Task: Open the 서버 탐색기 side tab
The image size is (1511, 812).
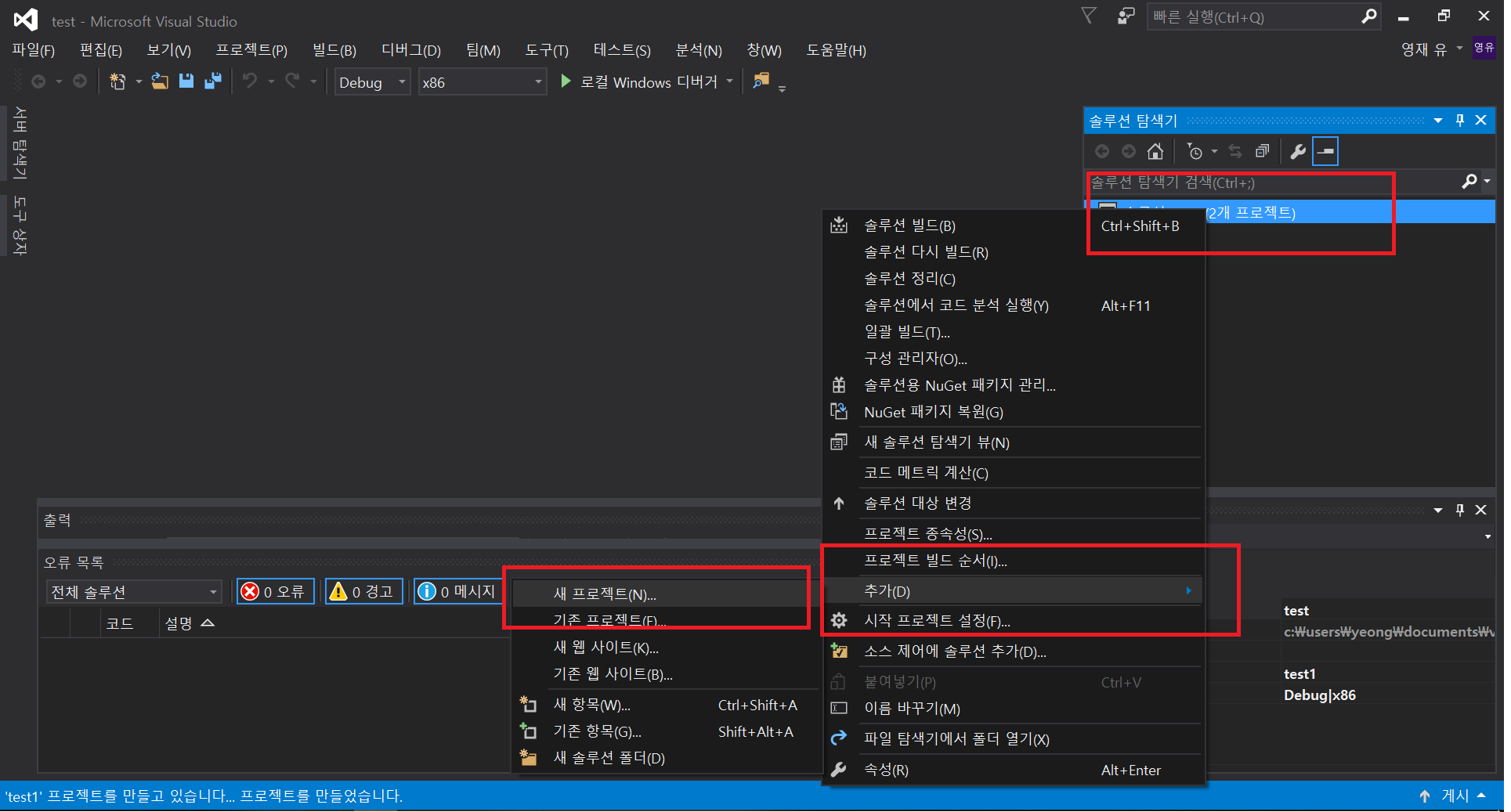Action: click(20, 143)
